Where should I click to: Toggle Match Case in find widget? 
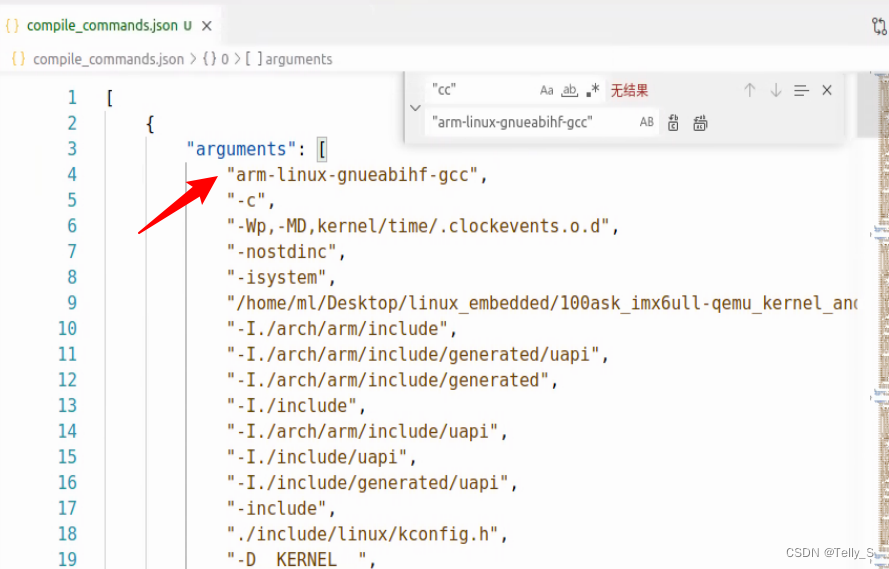547,90
